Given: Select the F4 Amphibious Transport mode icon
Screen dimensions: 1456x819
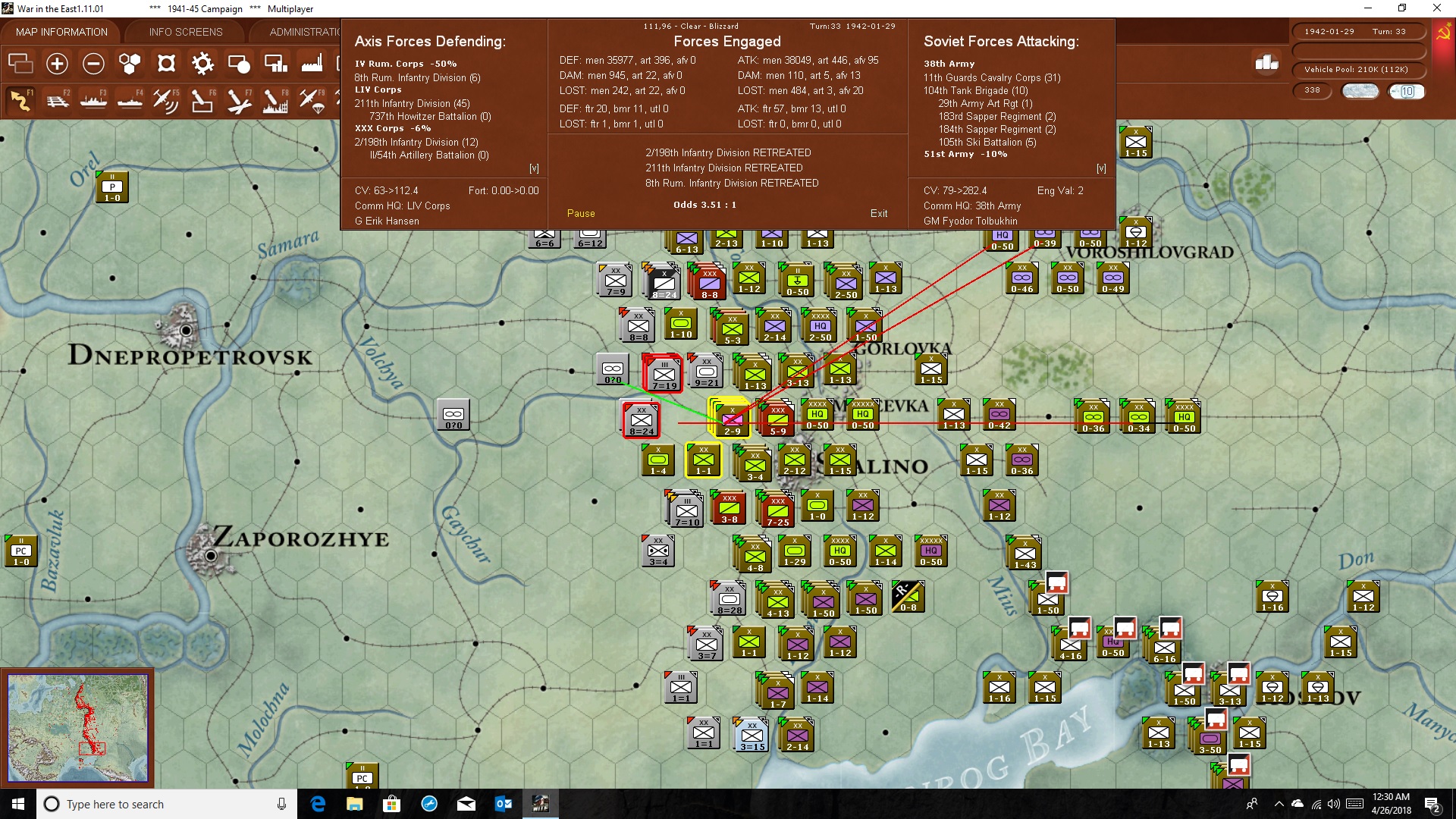Looking at the screenshot, I should coord(130,101).
